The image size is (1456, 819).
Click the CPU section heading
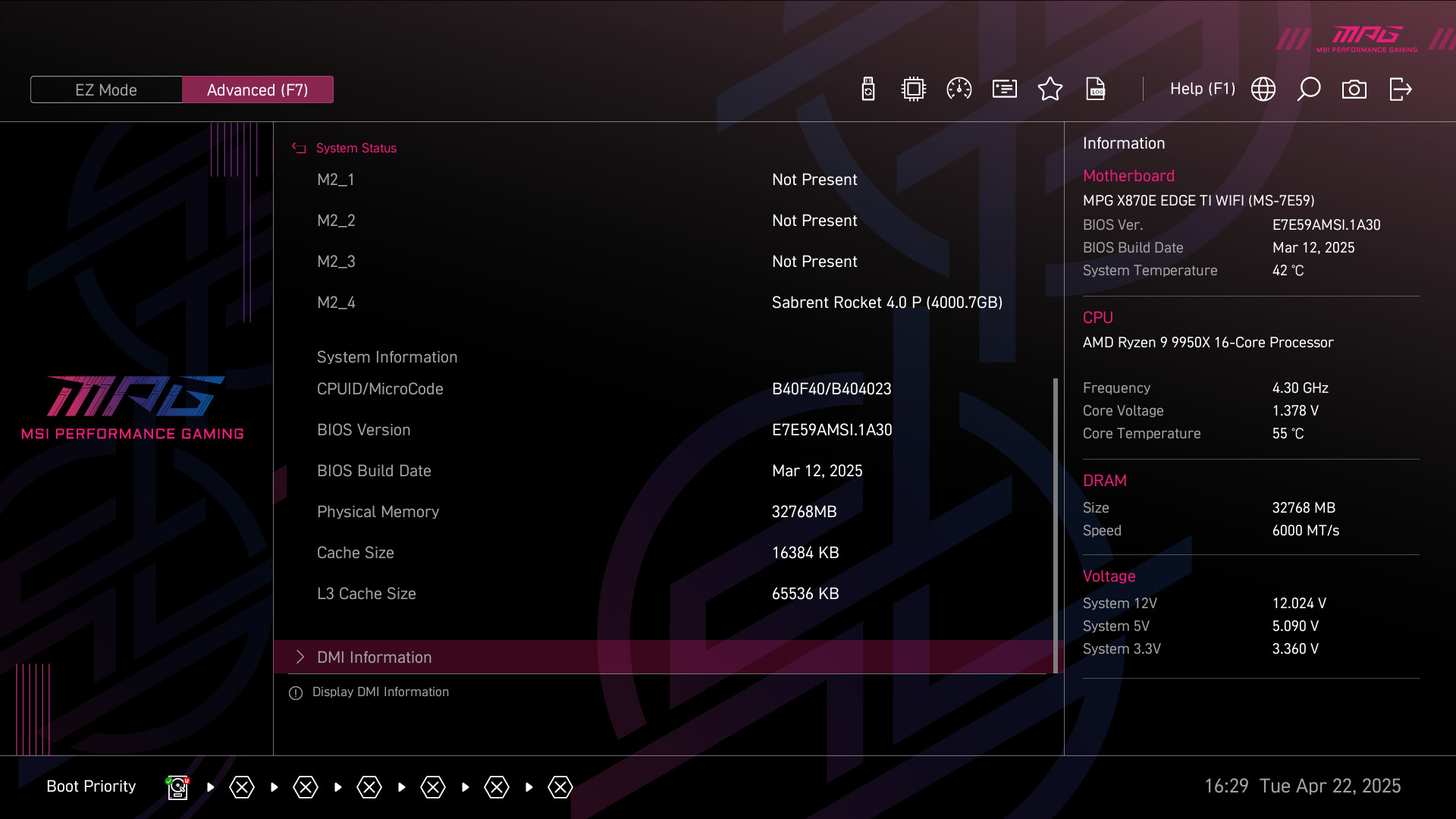click(1098, 318)
